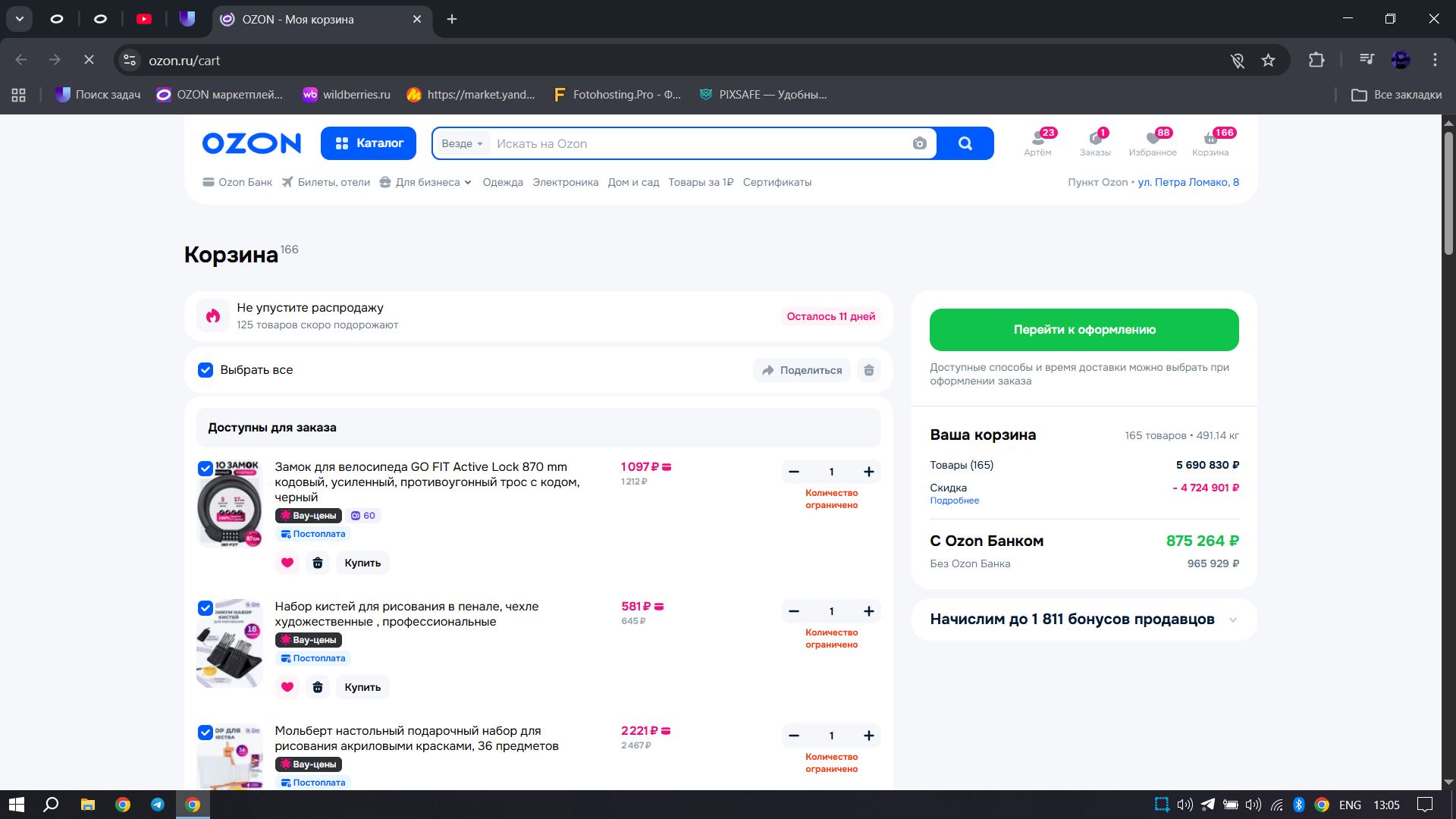The image size is (1456, 819).
Task: Uncheck the brush set item checkbox
Action: tap(206, 608)
